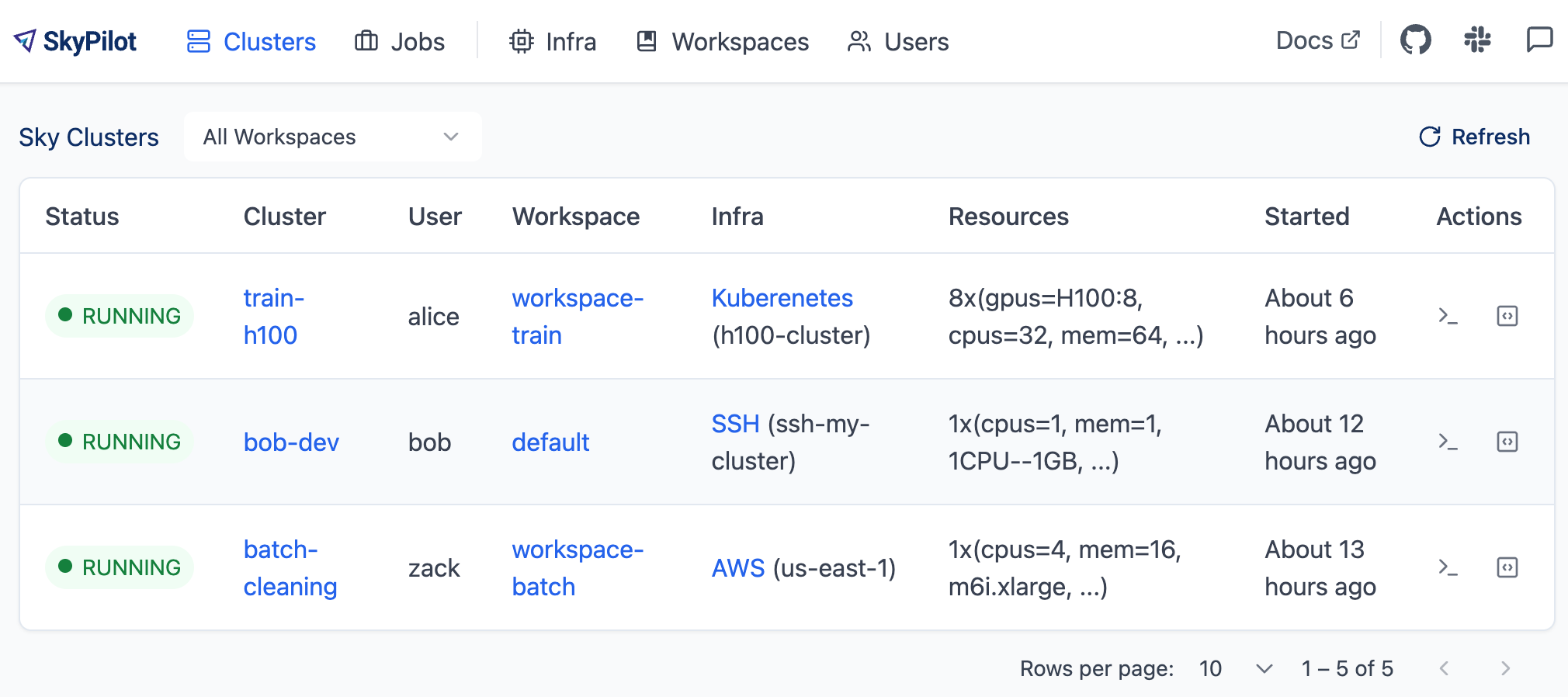The height and width of the screenshot is (697, 1568).
Task: Open the Docs external link
Action: [x=1317, y=40]
